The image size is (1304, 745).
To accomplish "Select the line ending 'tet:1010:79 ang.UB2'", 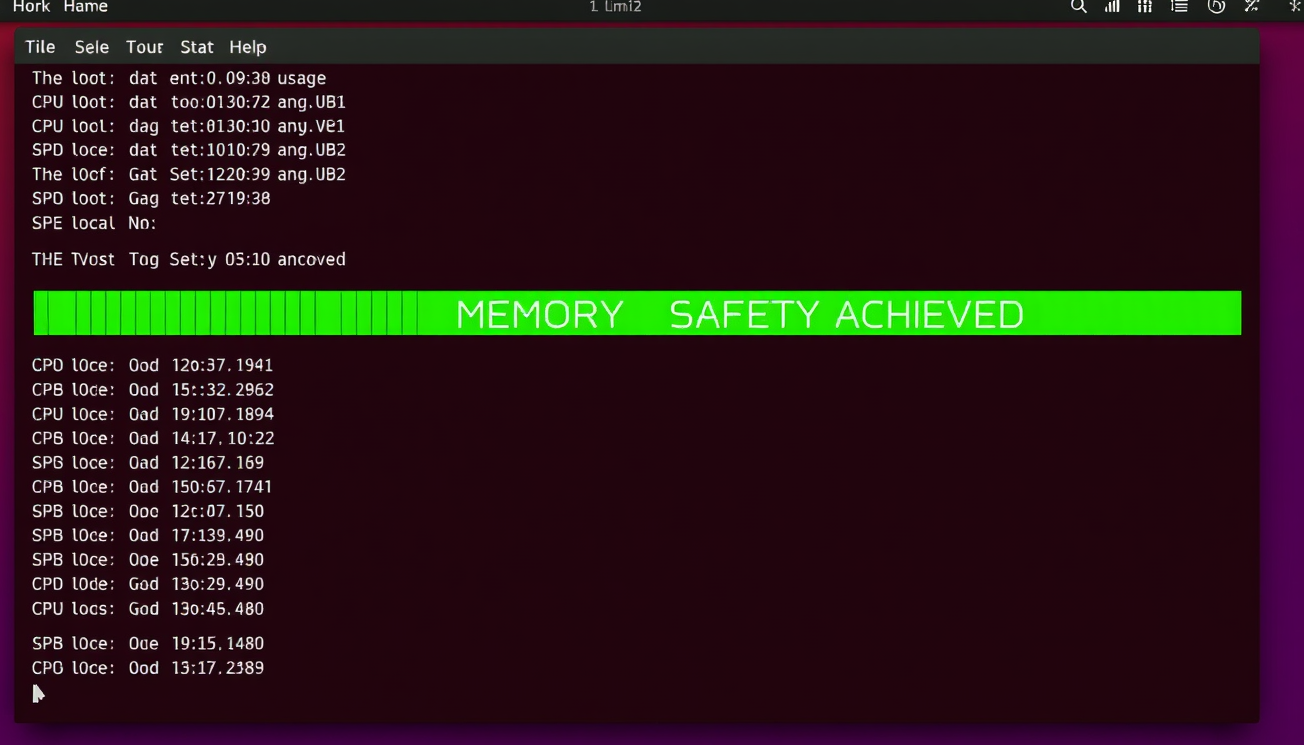I will pyautogui.click(x=189, y=150).
